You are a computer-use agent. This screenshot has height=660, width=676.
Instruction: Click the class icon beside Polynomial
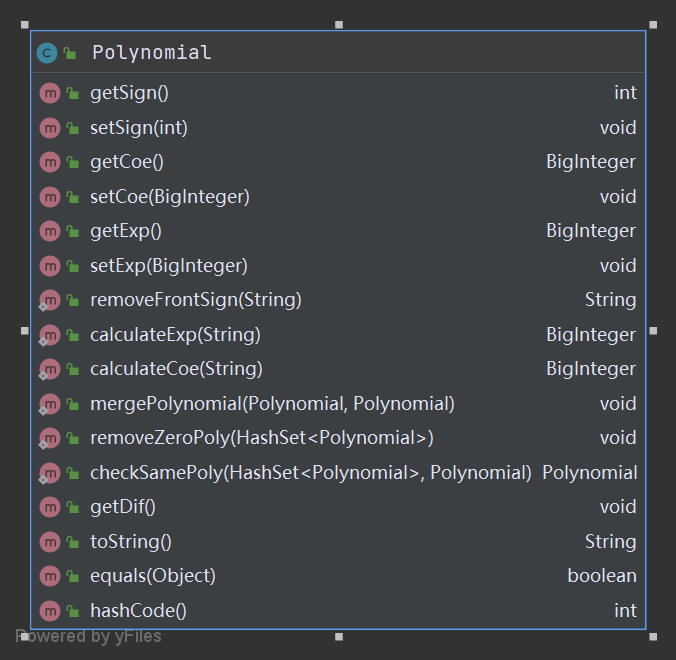point(47,53)
